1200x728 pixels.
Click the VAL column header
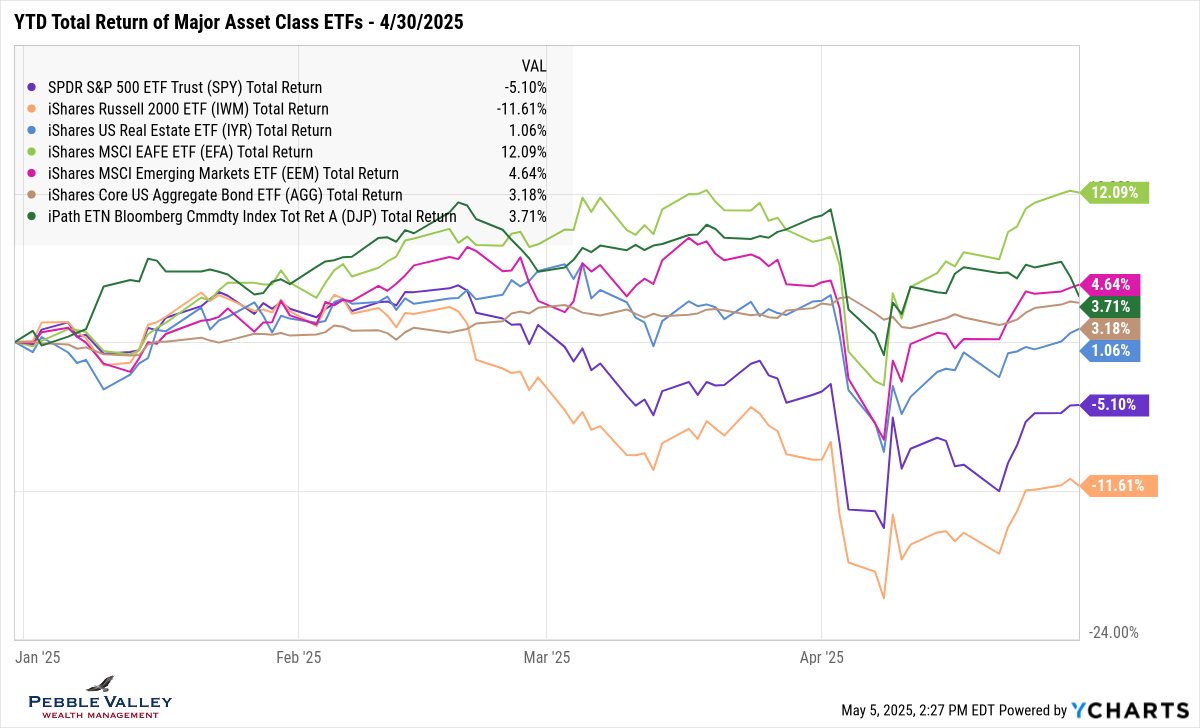534,65
